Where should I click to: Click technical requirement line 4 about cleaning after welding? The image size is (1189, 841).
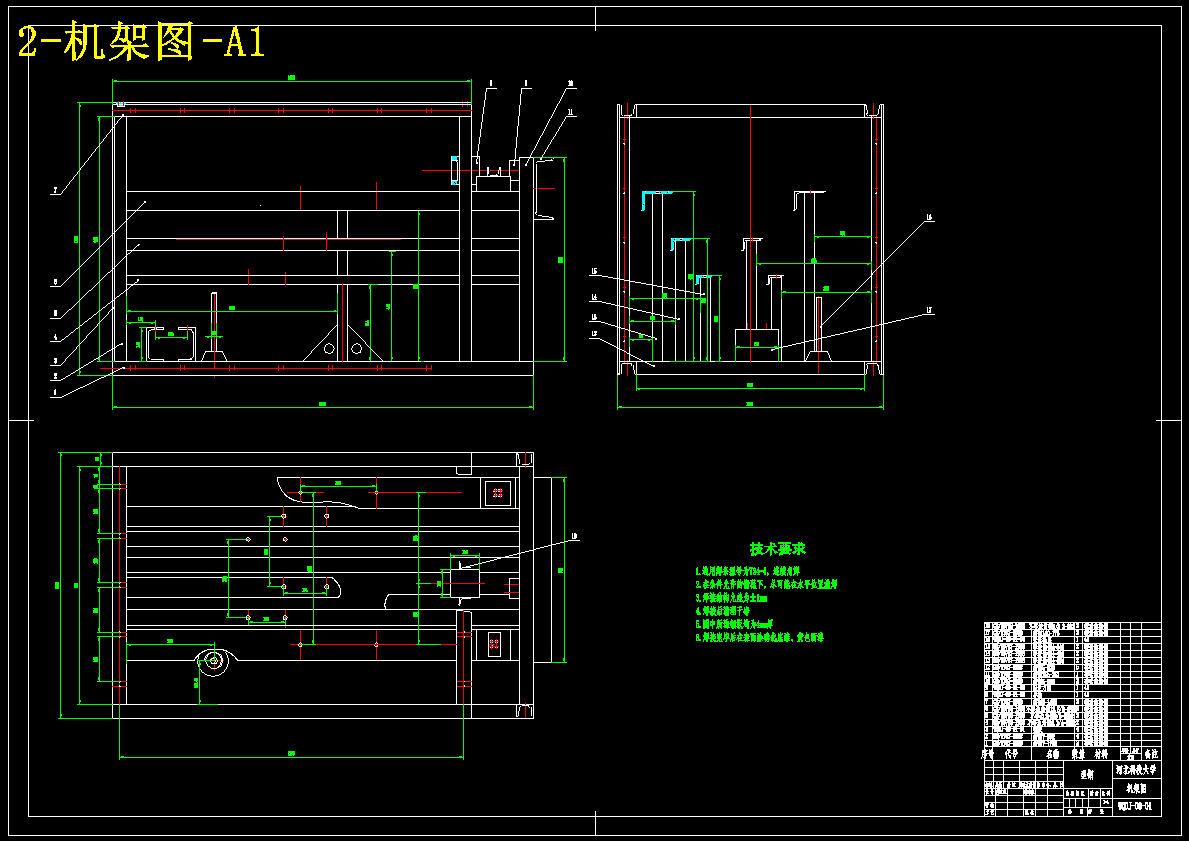(722, 611)
